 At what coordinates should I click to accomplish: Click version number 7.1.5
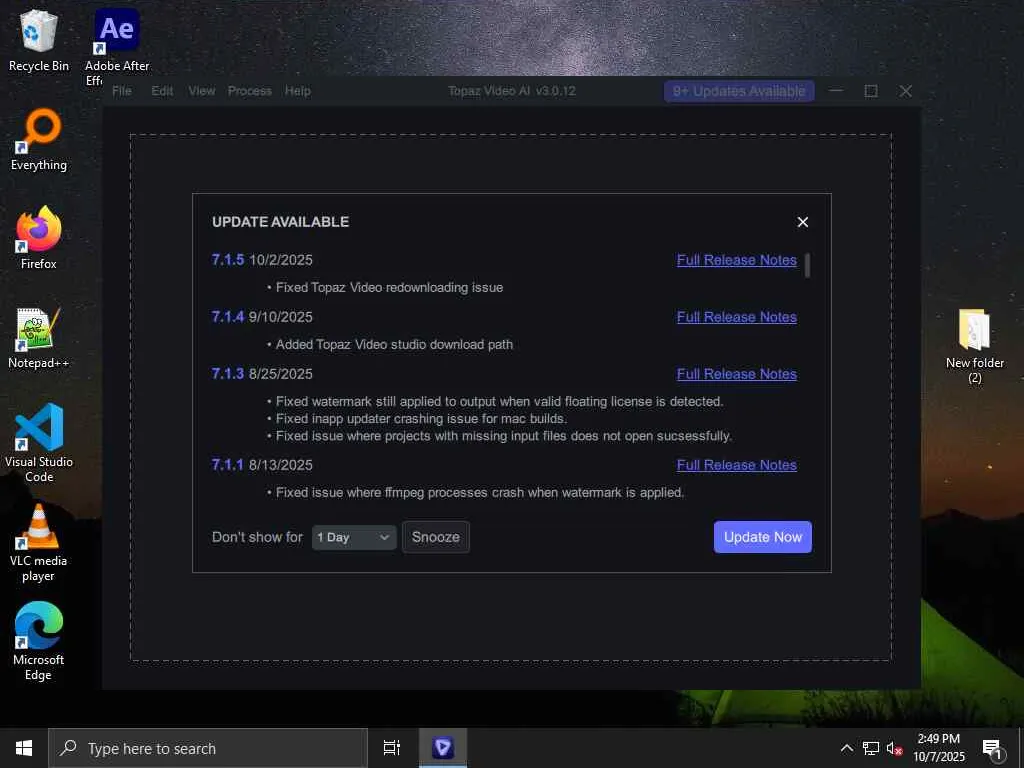(x=227, y=260)
